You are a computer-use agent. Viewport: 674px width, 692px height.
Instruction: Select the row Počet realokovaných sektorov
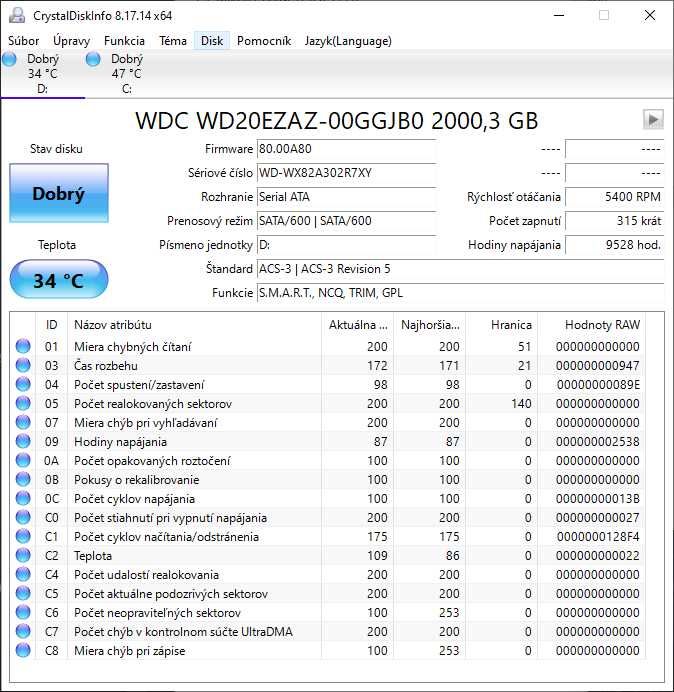point(327,403)
